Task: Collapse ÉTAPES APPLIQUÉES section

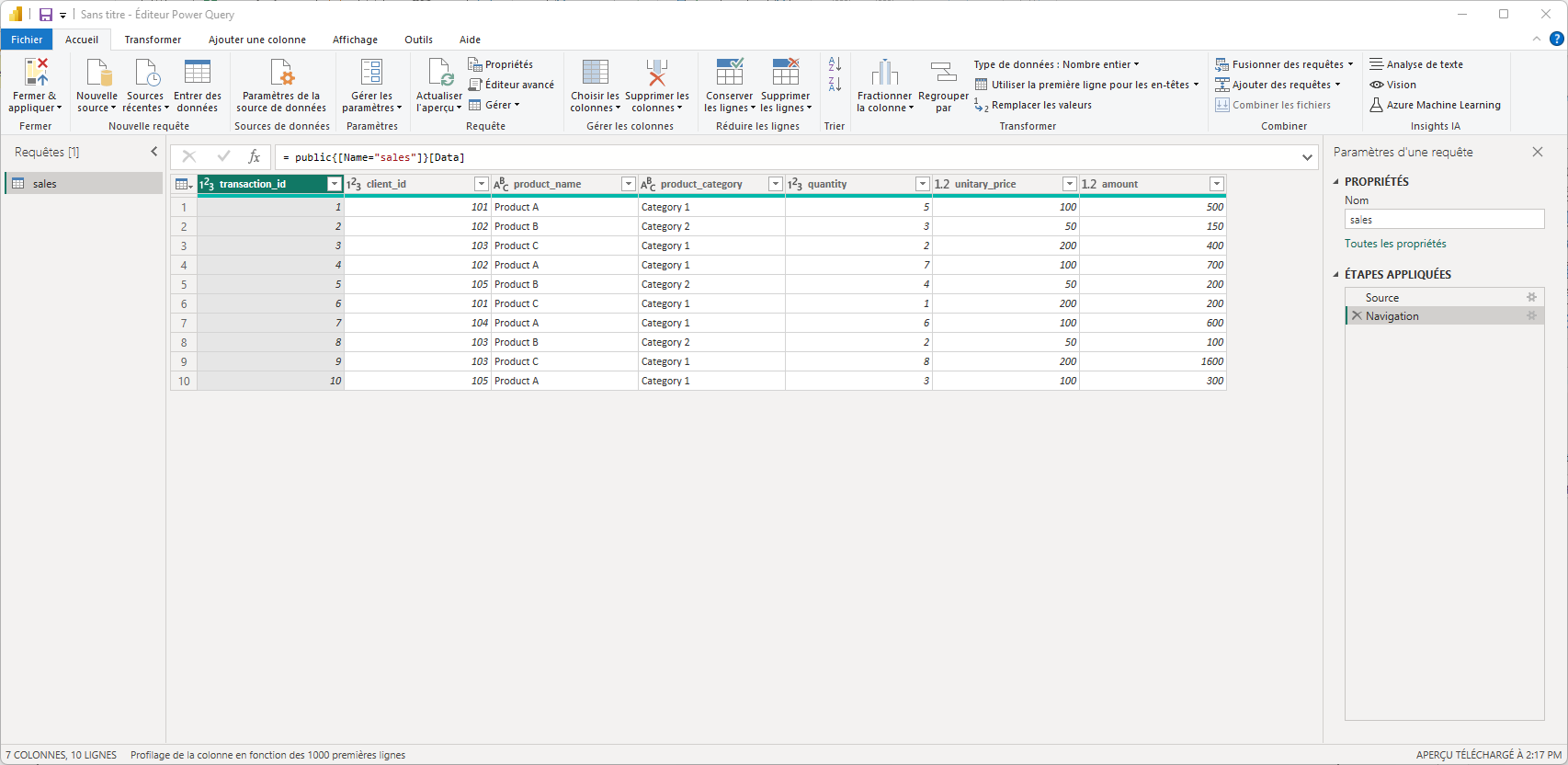Action: (1336, 275)
